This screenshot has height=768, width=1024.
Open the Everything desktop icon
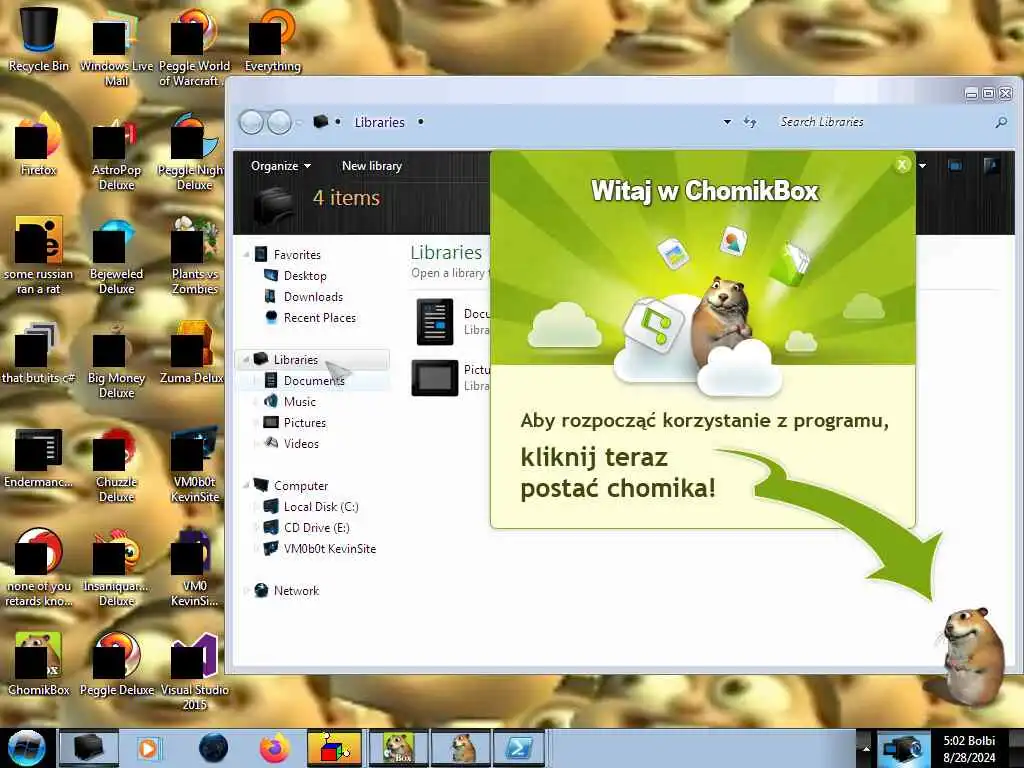coord(272,39)
